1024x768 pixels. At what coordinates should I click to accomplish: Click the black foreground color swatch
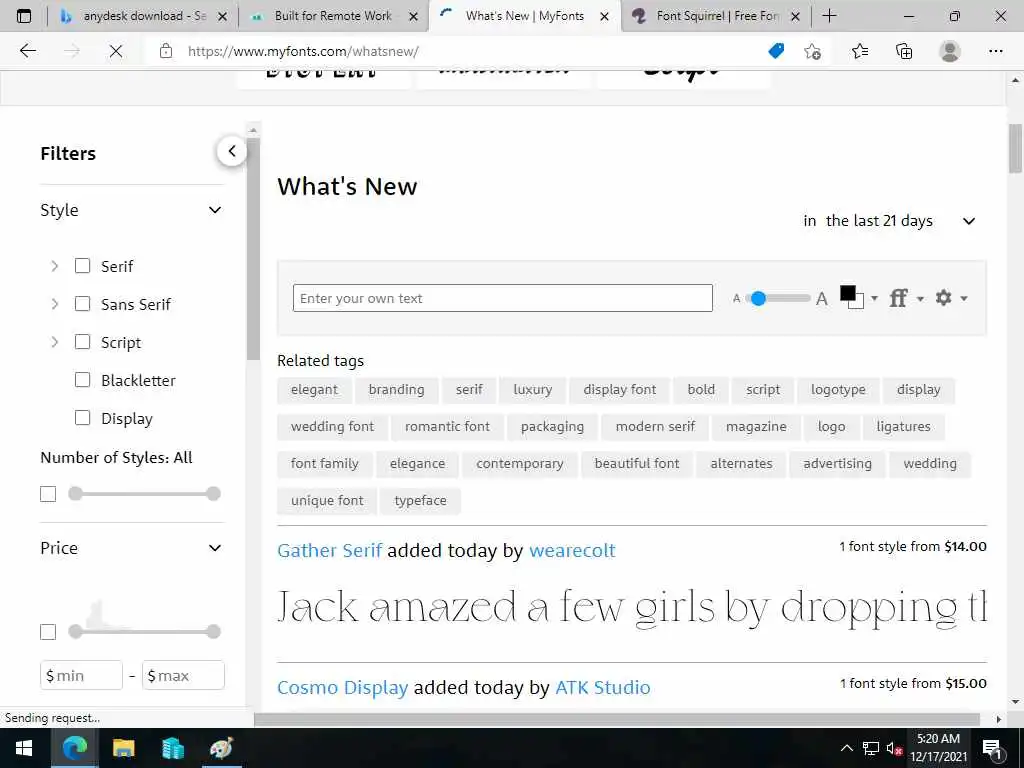pos(848,294)
